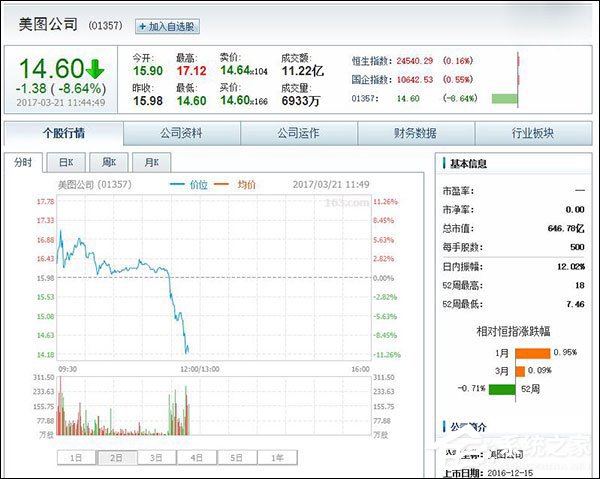Click the 相对恒指涨跌幅 heading
The height and width of the screenshot is (479, 600).
click(x=513, y=331)
